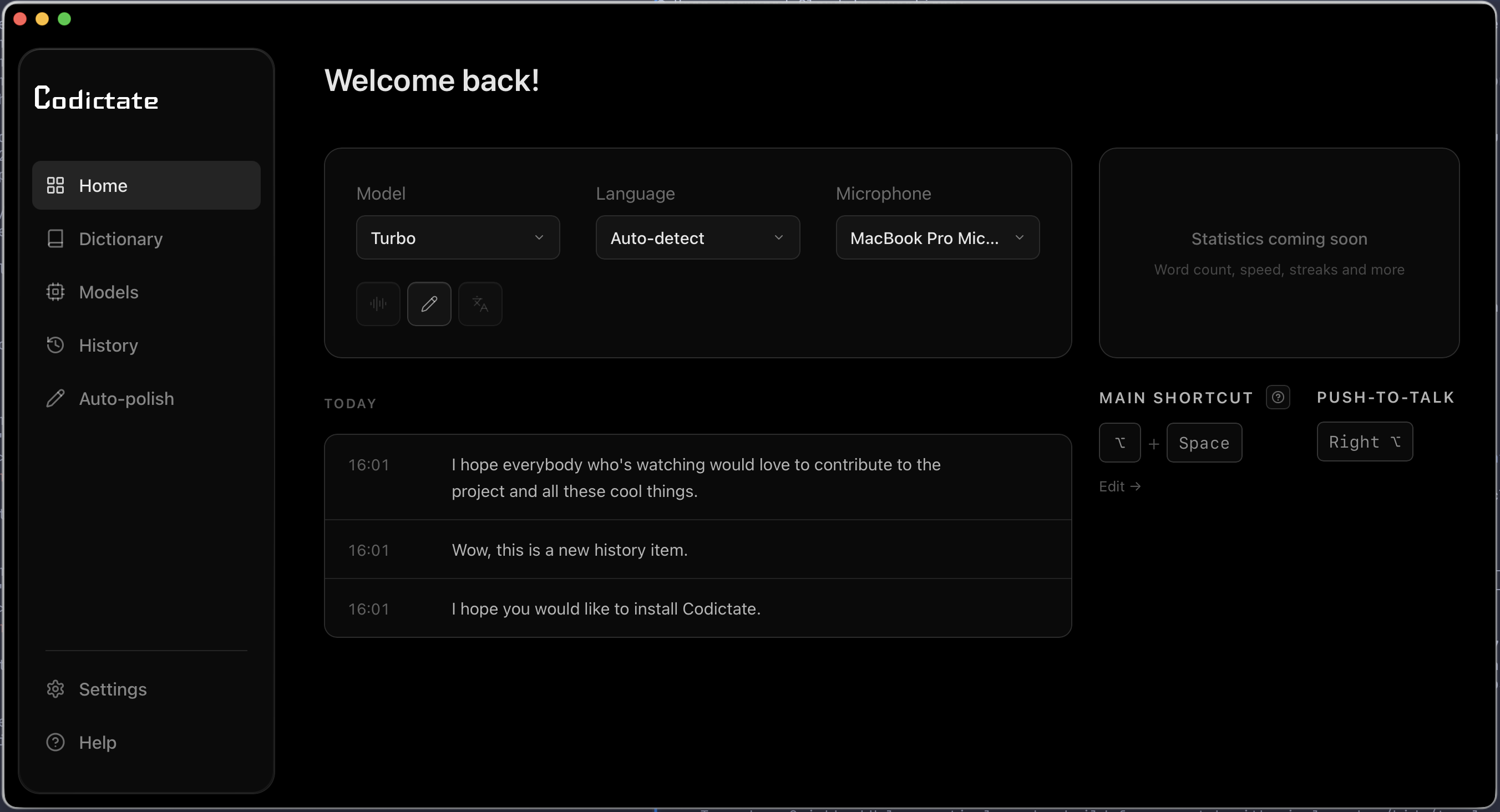
Task: Open the Model dropdown showing Turbo
Action: [x=458, y=237]
